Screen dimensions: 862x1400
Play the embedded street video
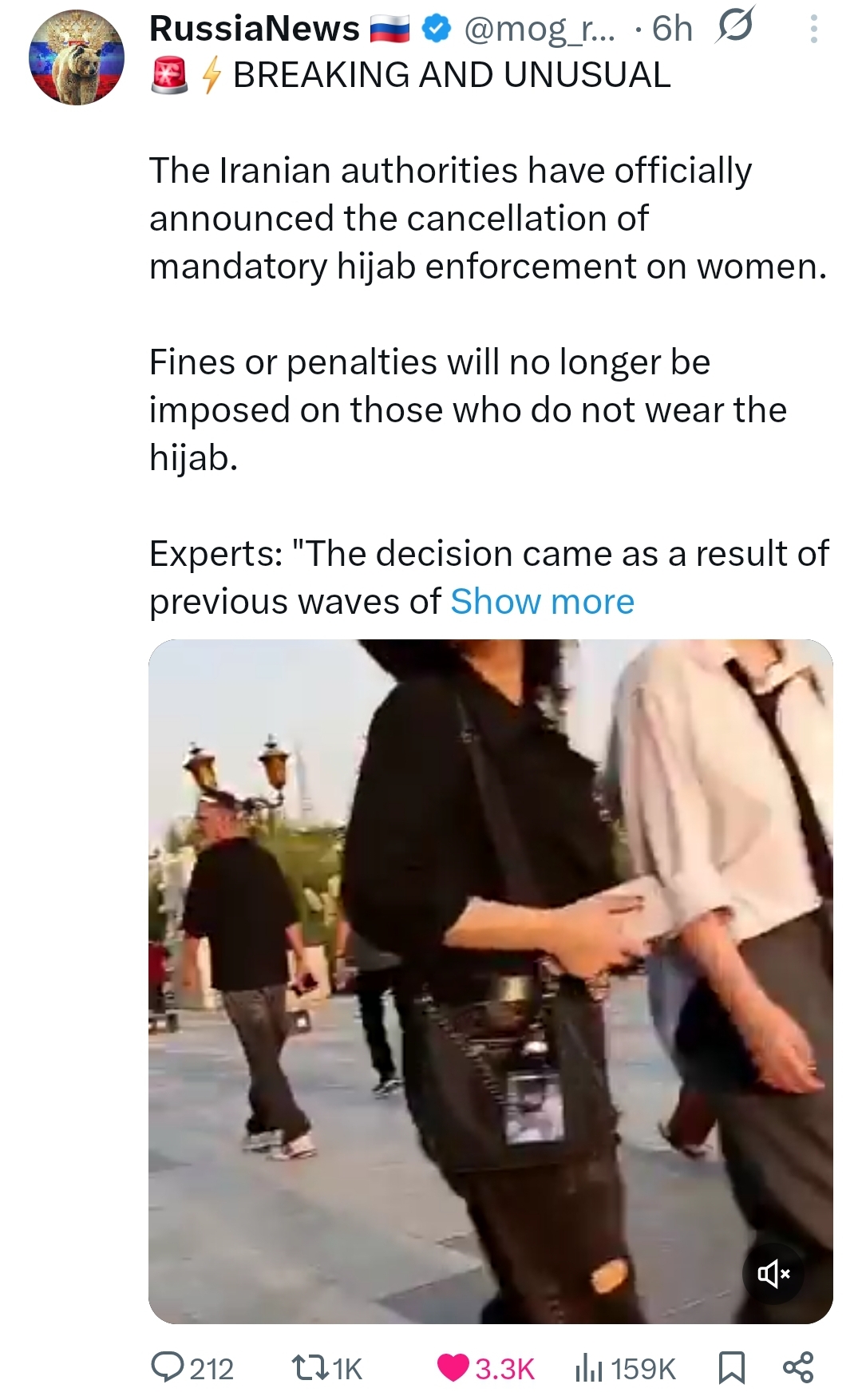pyautogui.click(x=490, y=982)
